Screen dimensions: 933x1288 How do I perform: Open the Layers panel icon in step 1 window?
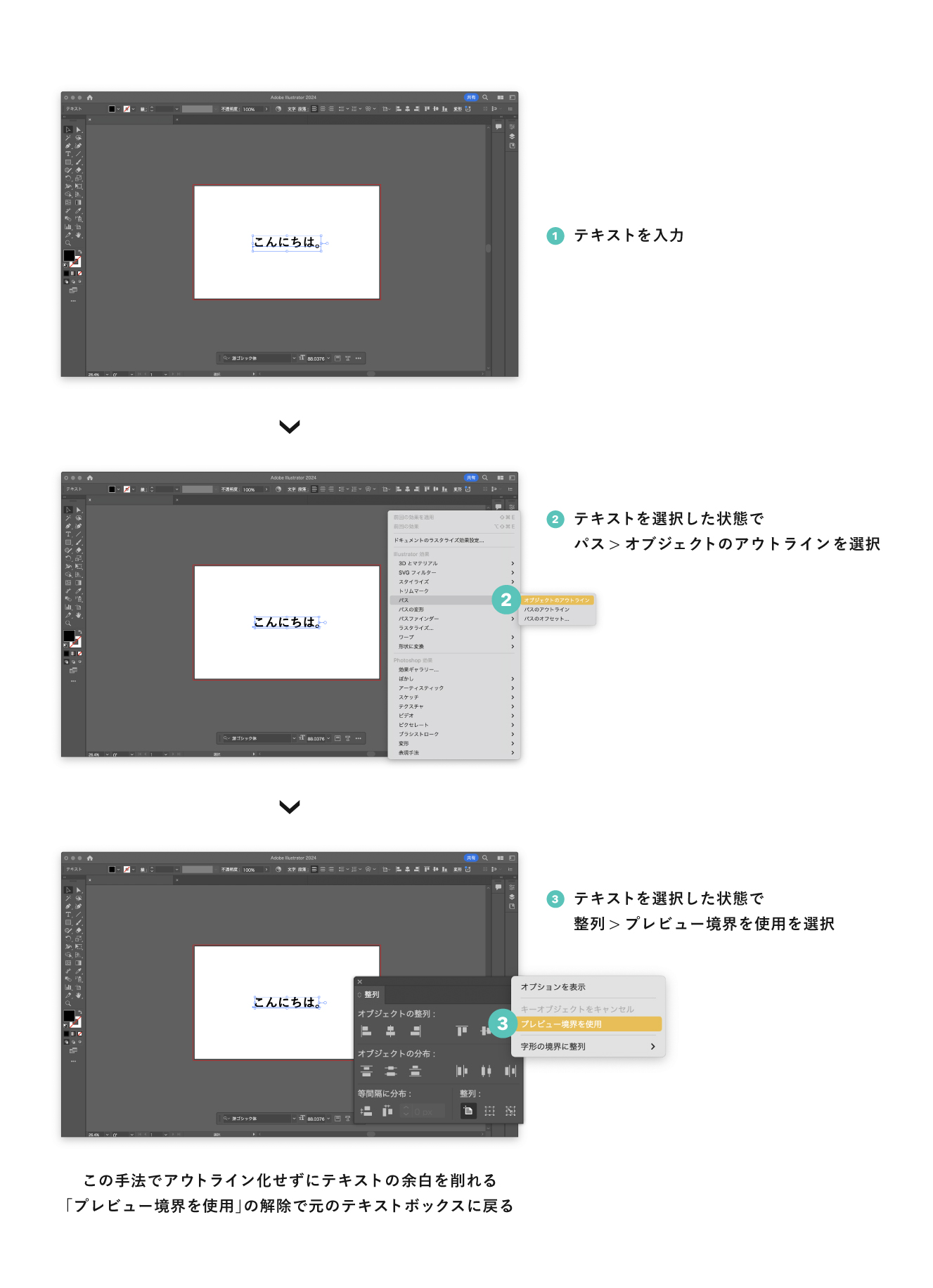pos(512,136)
